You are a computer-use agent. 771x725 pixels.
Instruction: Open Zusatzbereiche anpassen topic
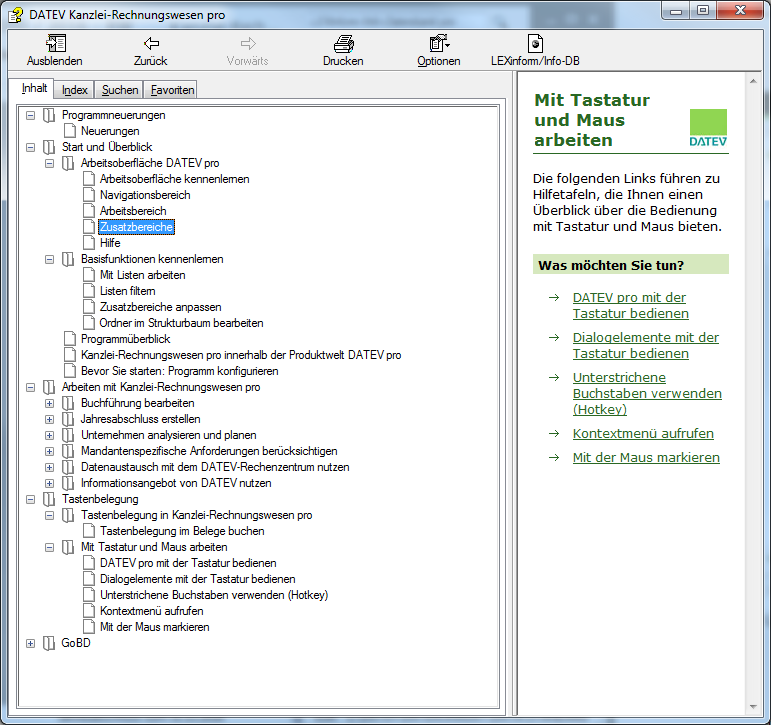pos(160,307)
